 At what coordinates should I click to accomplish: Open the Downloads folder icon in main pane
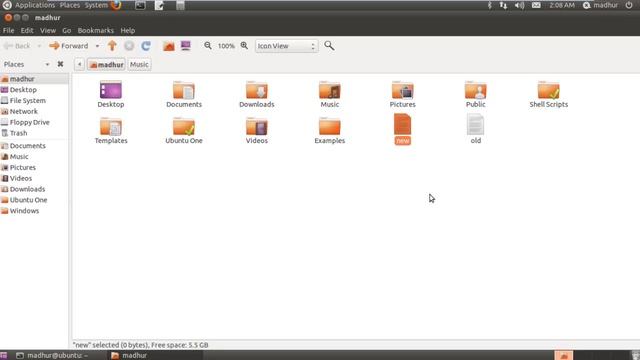click(257, 90)
